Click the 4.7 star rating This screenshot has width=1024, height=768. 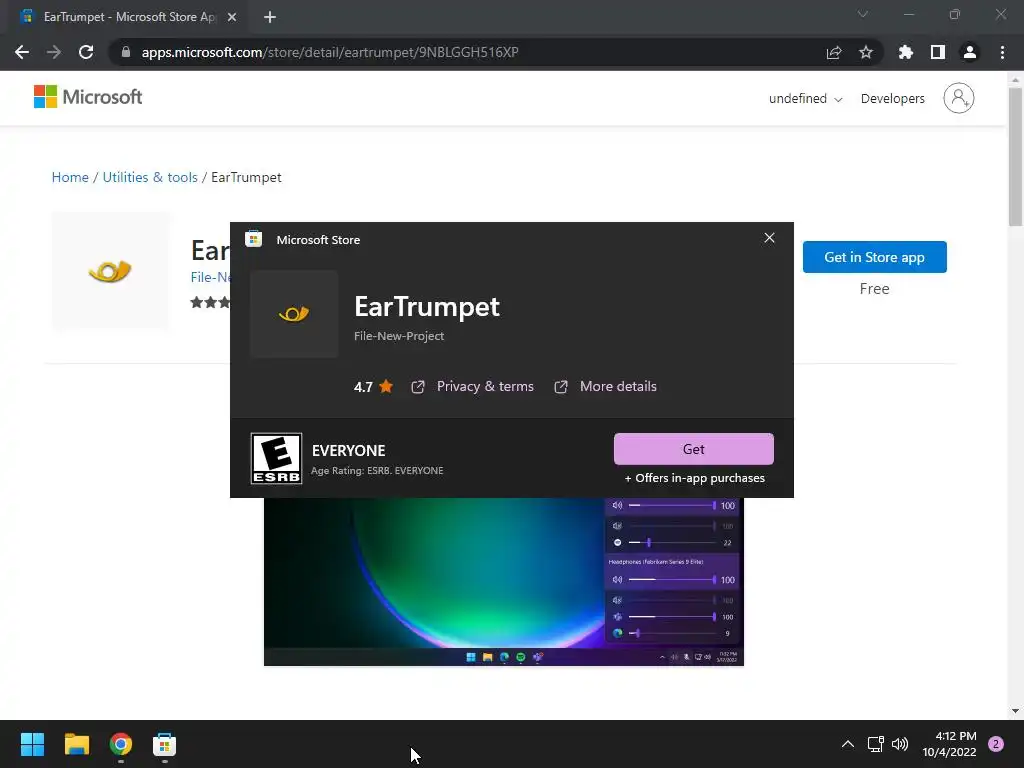pos(374,387)
